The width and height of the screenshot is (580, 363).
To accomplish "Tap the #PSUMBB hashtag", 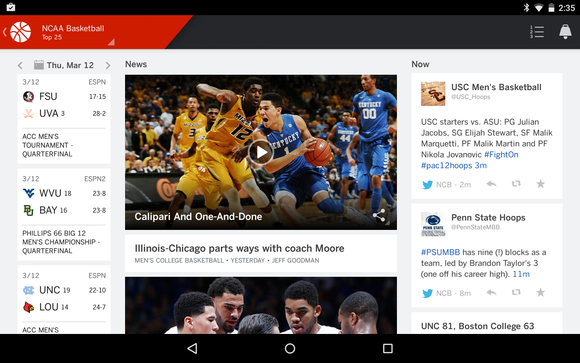I will click(441, 252).
